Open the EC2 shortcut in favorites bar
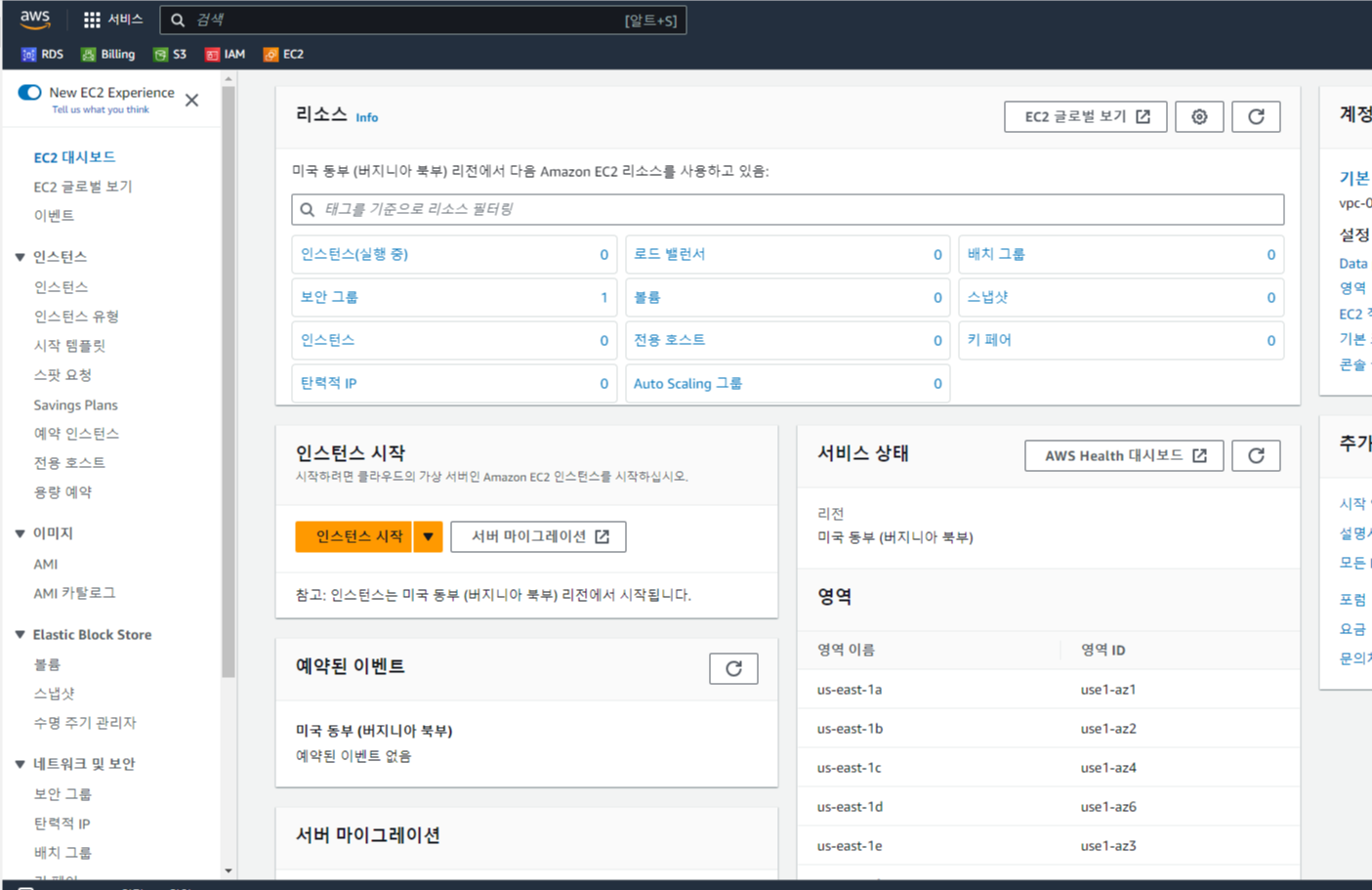The width and height of the screenshot is (1372, 890). click(284, 55)
